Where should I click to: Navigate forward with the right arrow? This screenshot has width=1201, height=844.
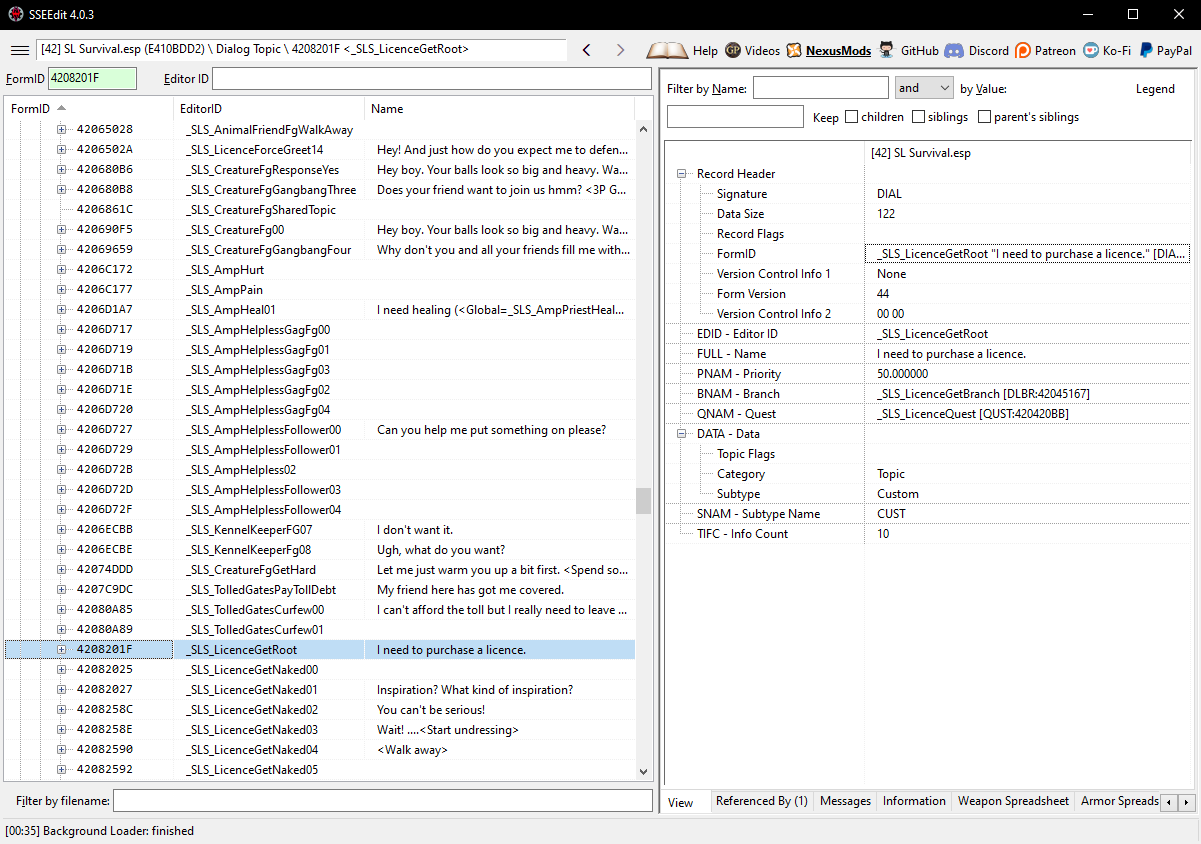click(620, 50)
